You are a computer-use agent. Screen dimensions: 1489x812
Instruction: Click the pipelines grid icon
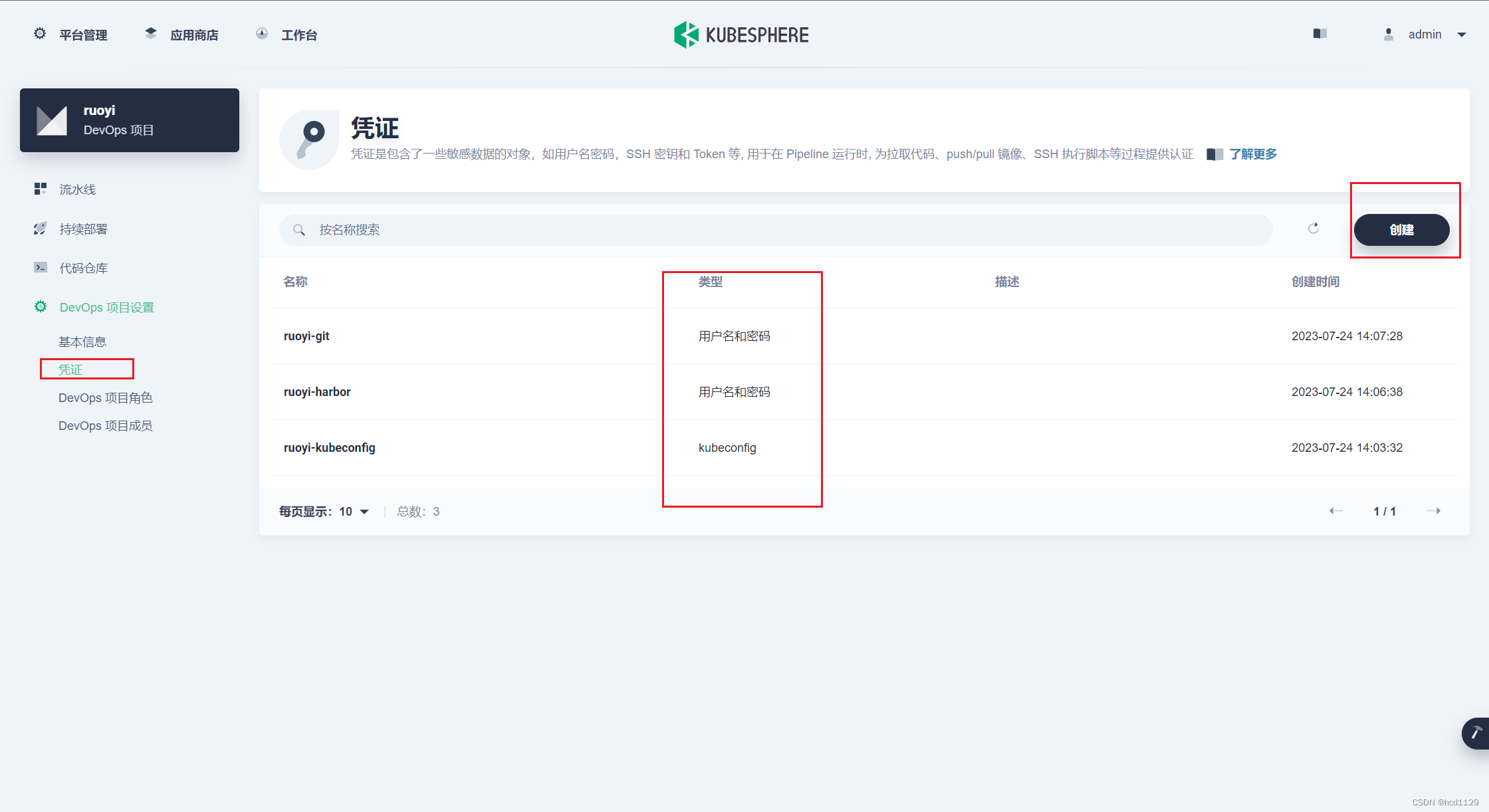pyautogui.click(x=41, y=189)
